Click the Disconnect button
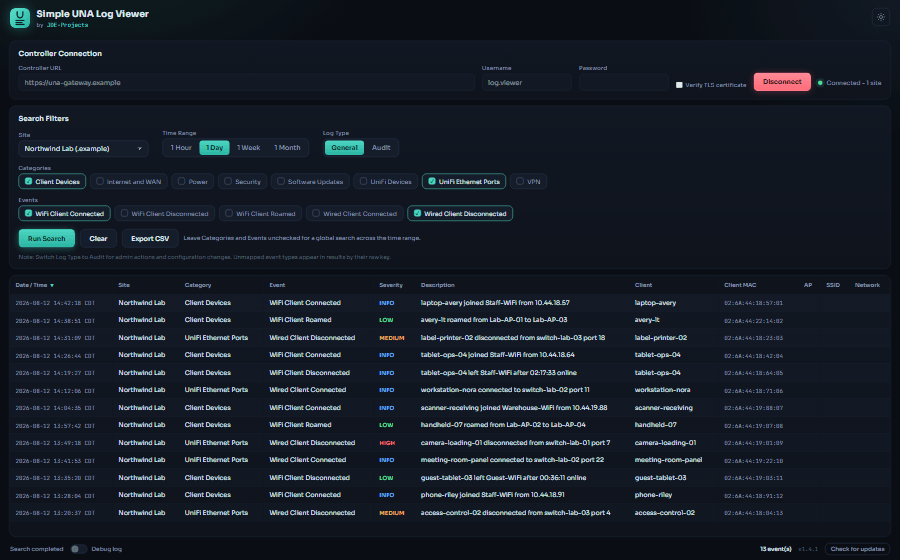 pos(782,82)
